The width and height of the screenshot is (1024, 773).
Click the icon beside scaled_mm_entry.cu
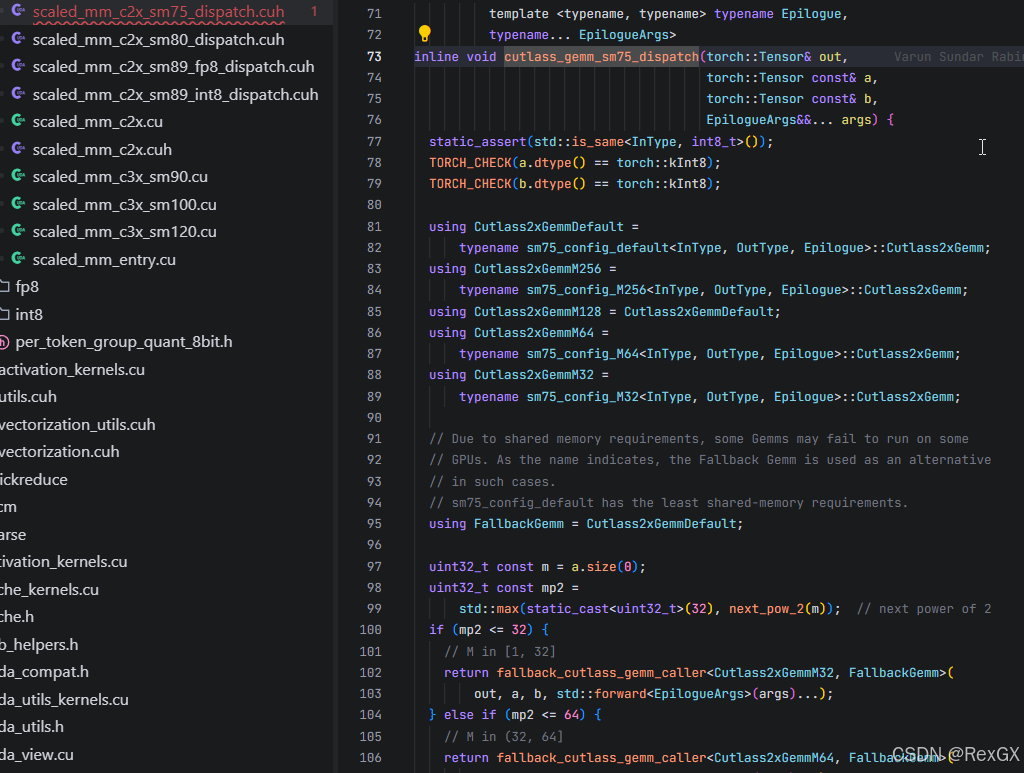click(x=19, y=259)
